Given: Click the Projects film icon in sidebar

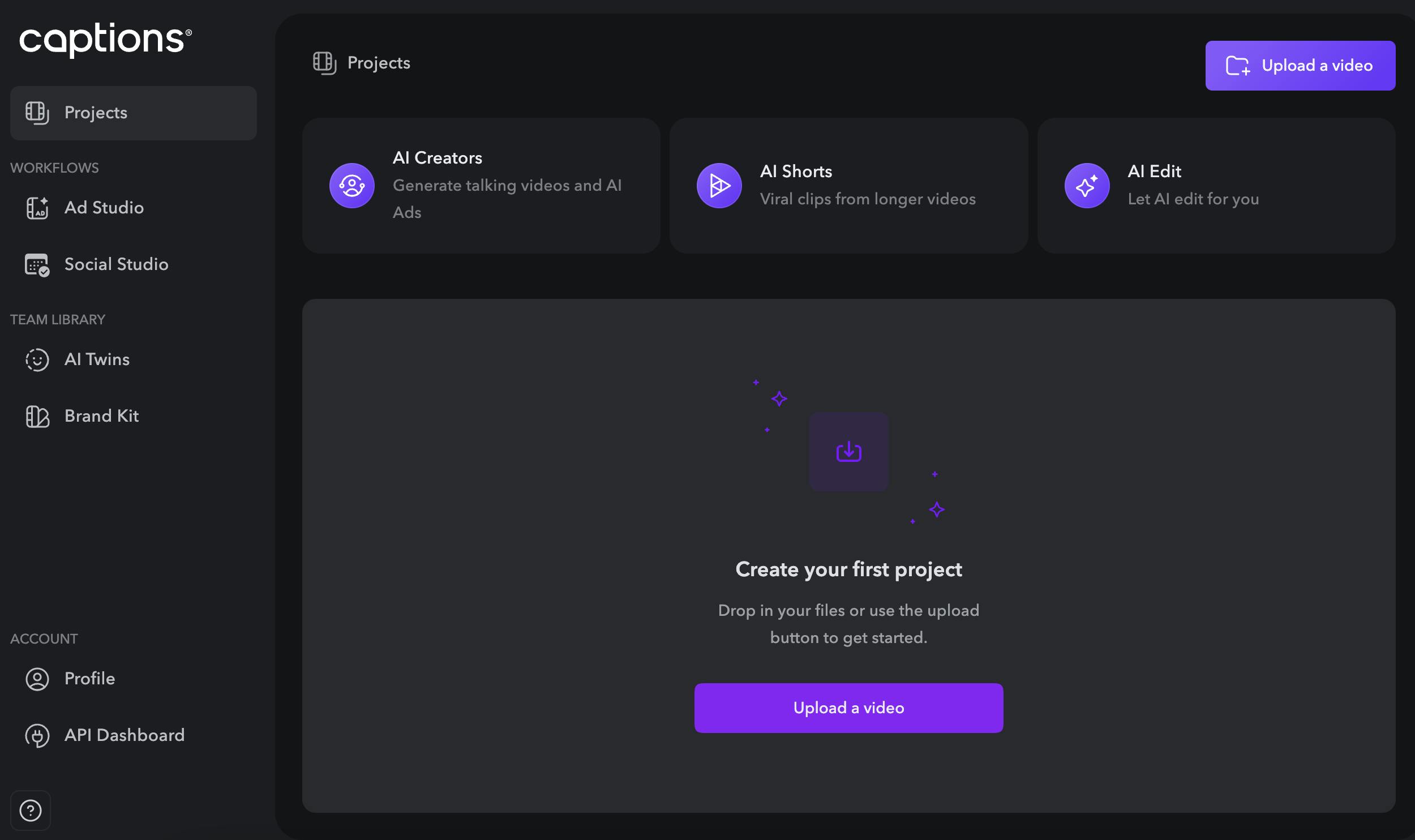Looking at the screenshot, I should click(37, 113).
